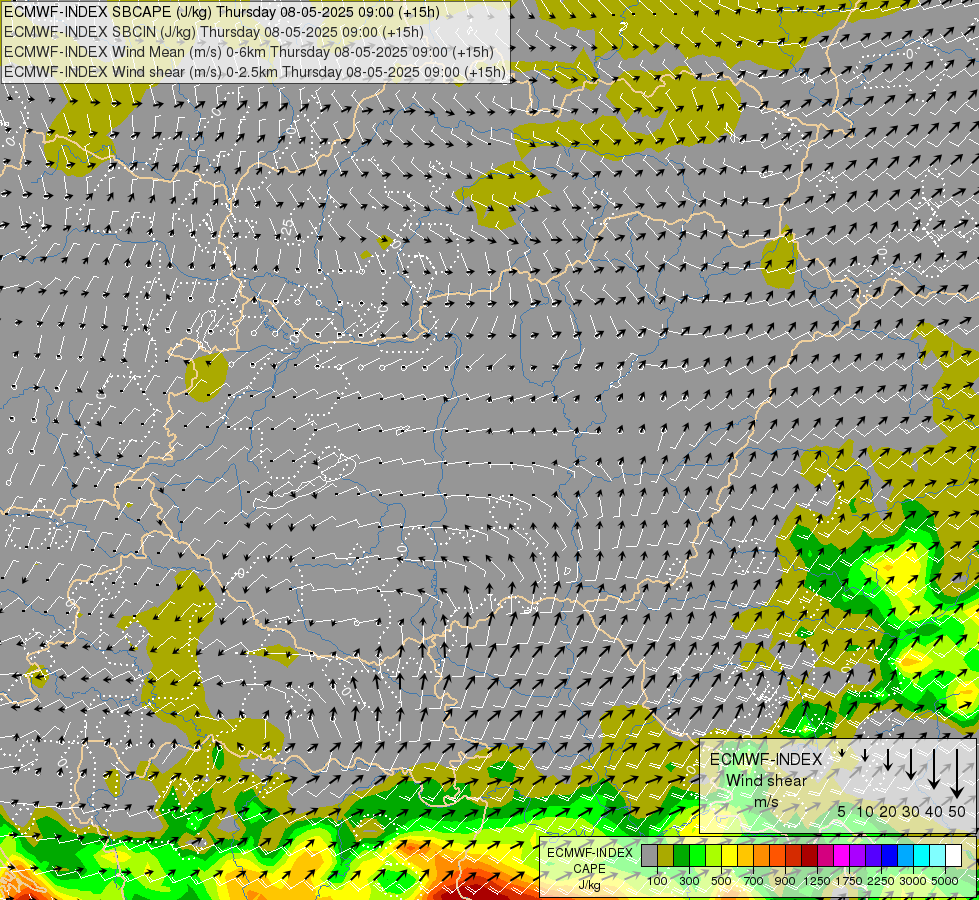Select the bright magenta CAPE swatch
The height and width of the screenshot is (900, 979).
click(x=842, y=856)
